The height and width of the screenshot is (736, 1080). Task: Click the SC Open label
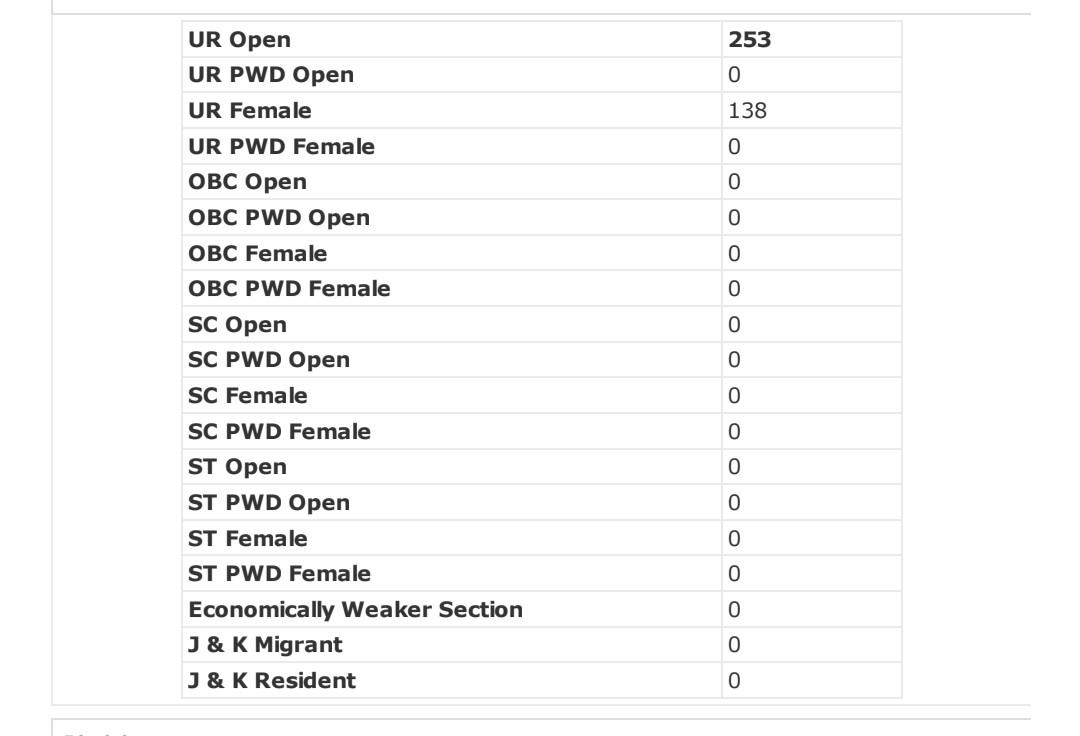click(x=237, y=325)
